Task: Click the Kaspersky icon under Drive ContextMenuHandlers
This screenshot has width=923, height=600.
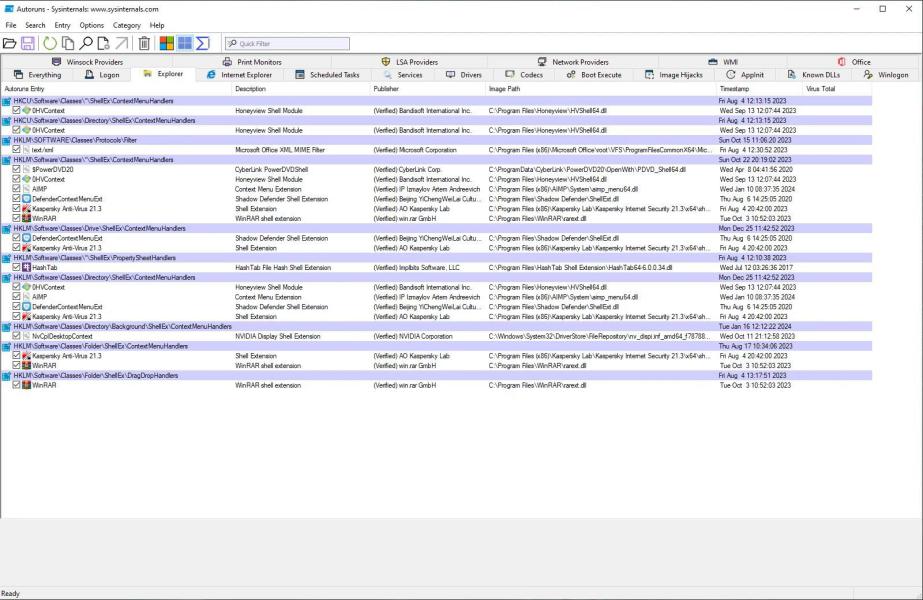Action: (26, 248)
